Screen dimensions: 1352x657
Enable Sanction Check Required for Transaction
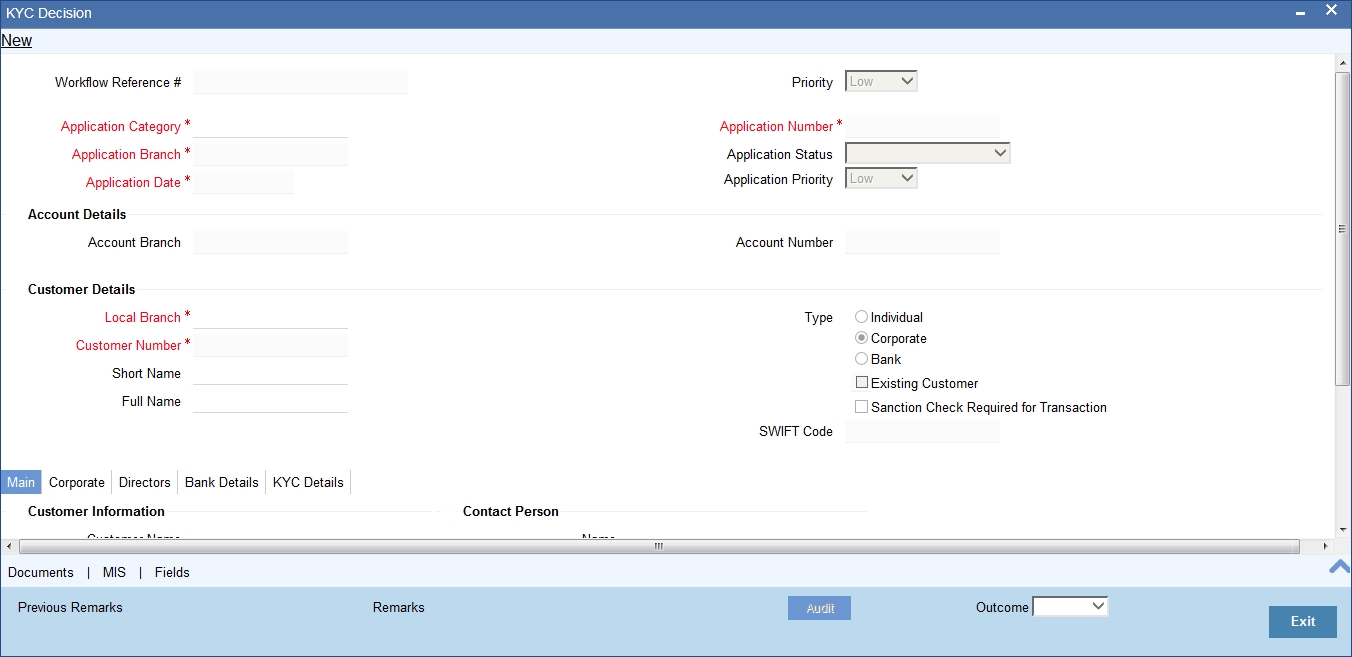click(862, 407)
